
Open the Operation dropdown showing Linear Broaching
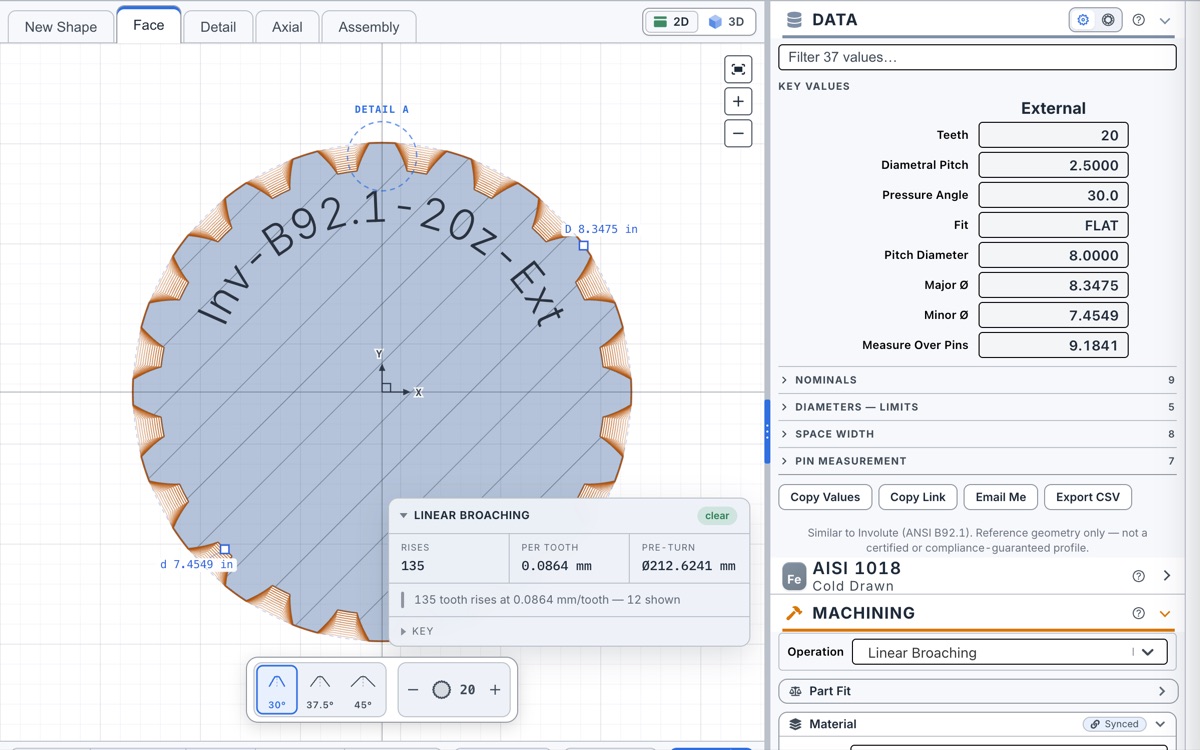1010,652
